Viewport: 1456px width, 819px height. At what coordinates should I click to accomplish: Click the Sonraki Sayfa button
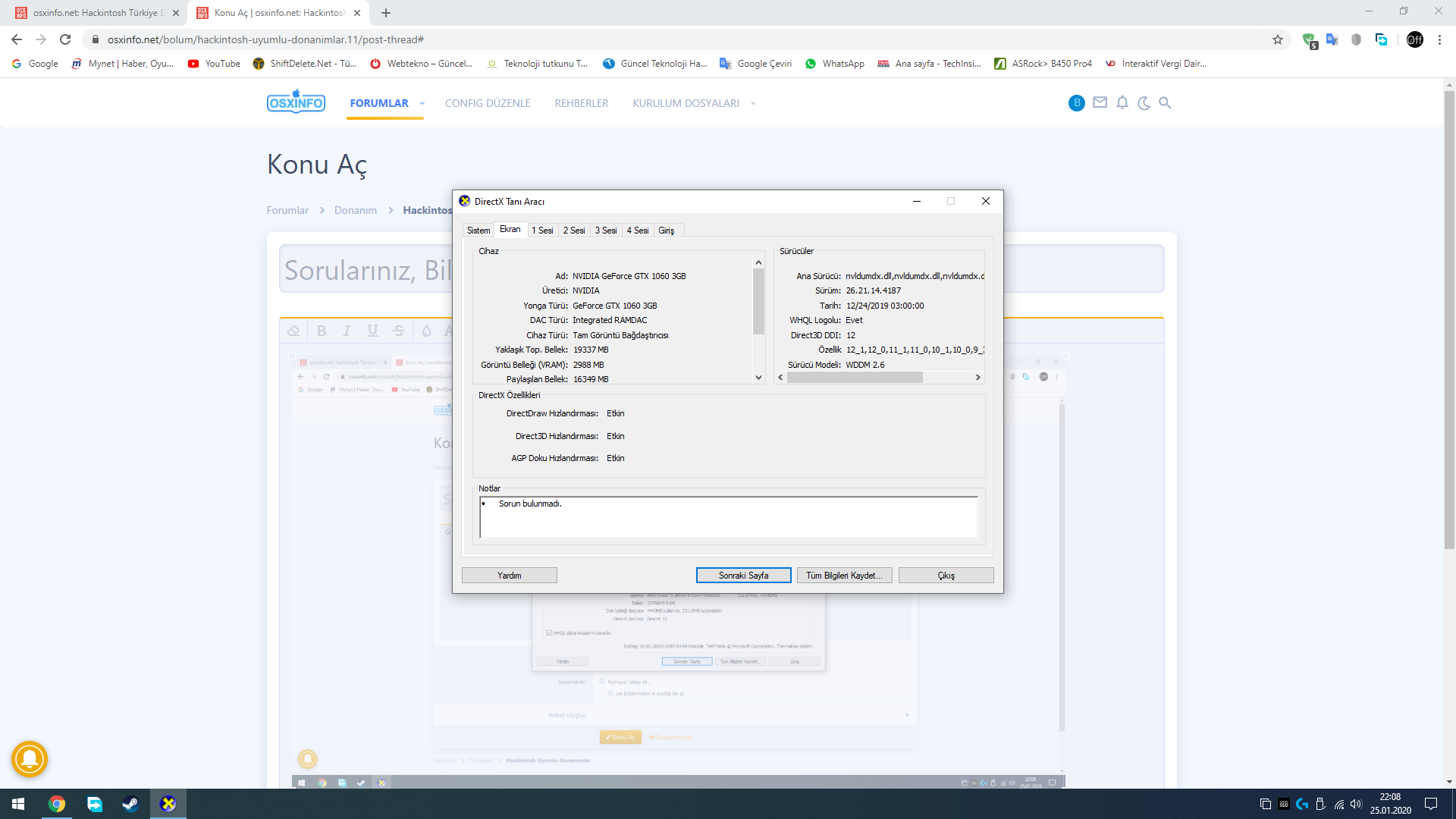(743, 576)
